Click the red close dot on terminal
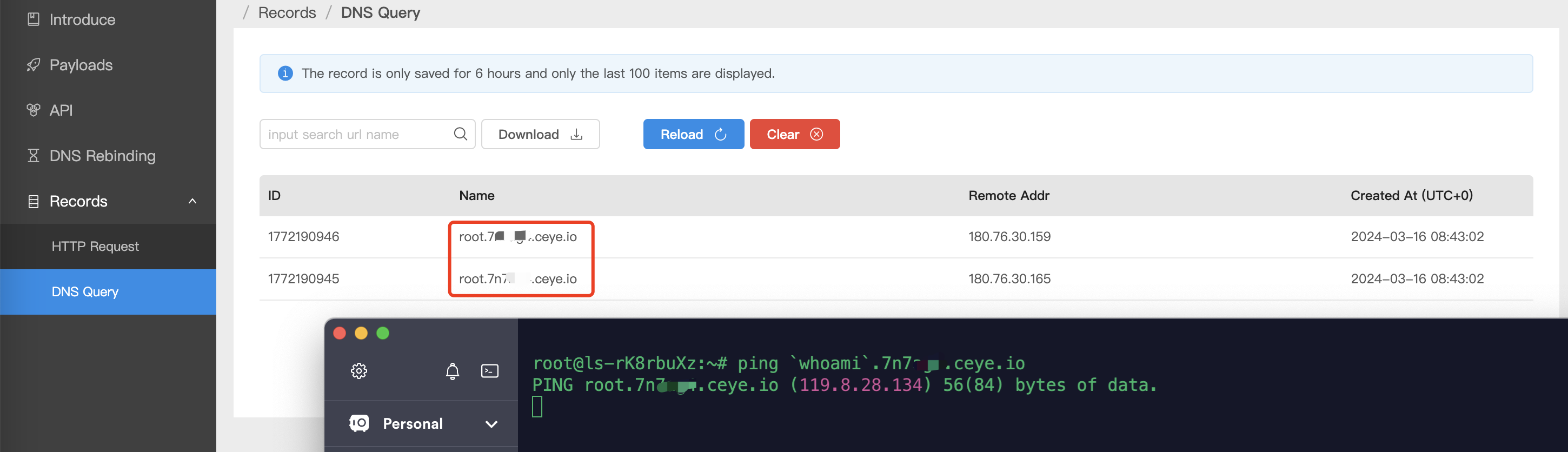Image resolution: width=1568 pixels, height=452 pixels. tap(340, 334)
